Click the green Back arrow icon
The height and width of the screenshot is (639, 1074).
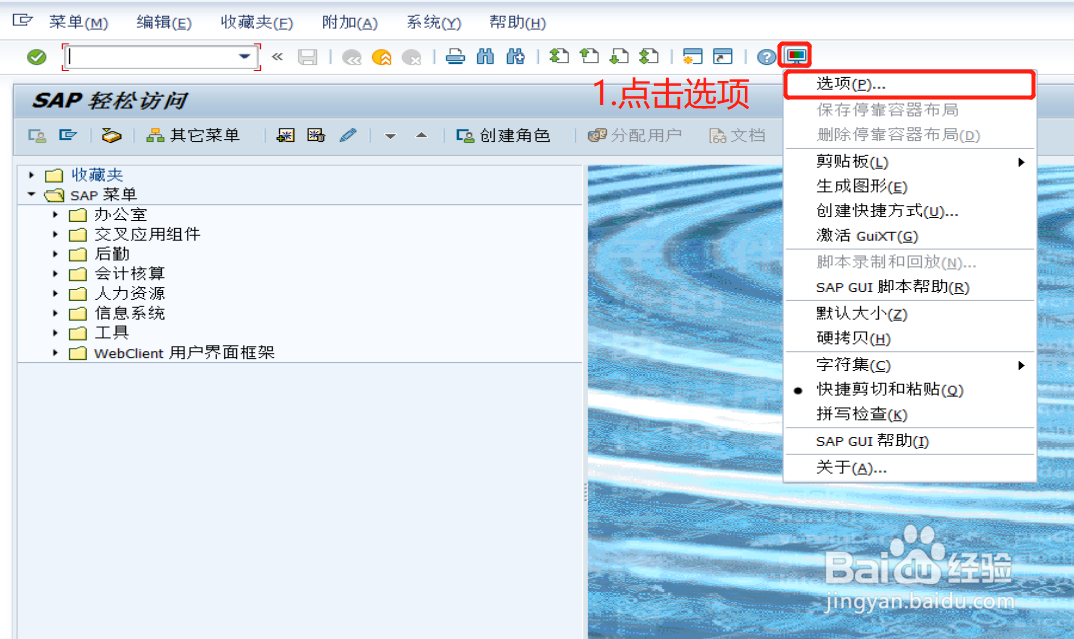tap(351, 57)
